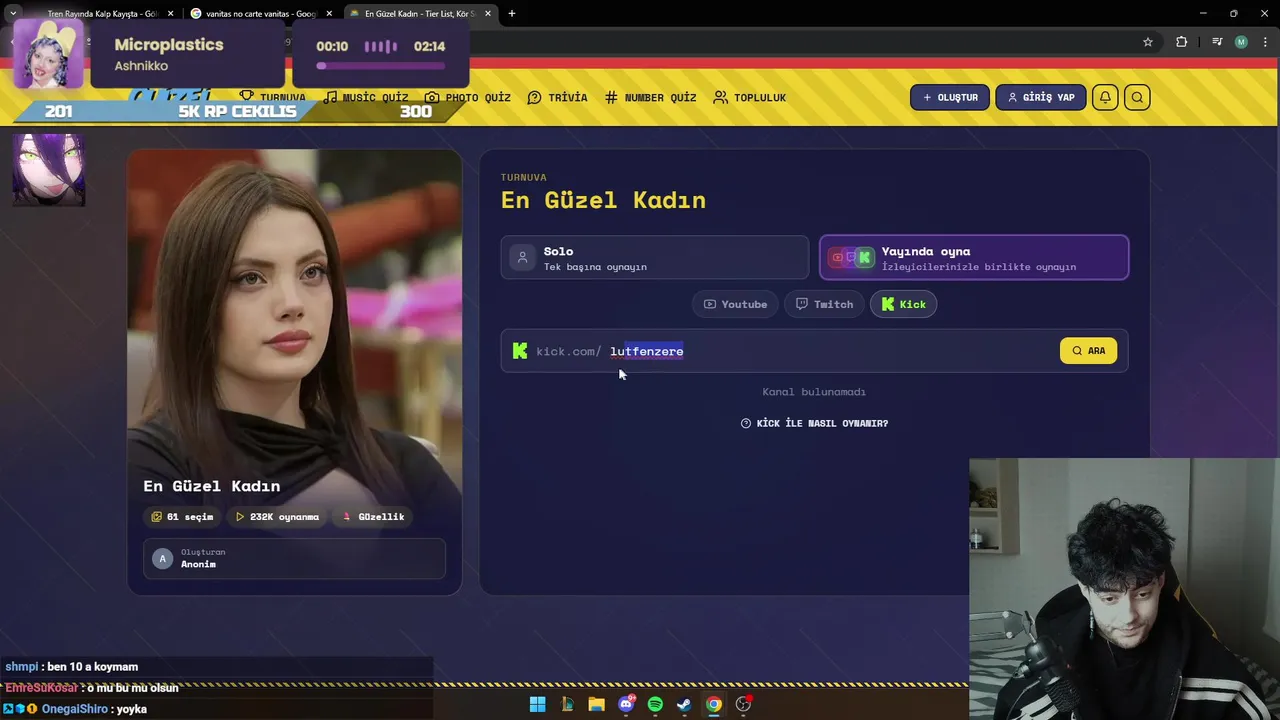Click the 232K oynanma play count
This screenshot has height=720, width=1280.
pos(277,517)
